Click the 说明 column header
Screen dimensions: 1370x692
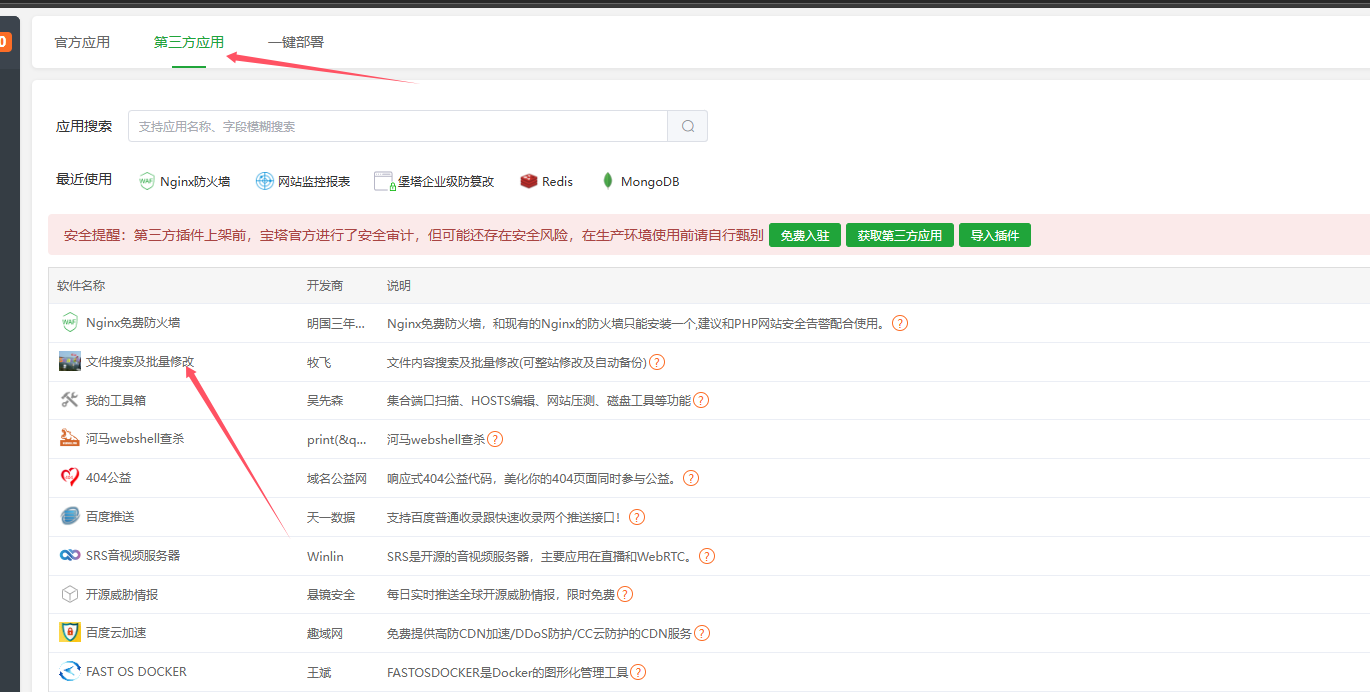pyautogui.click(x=399, y=285)
